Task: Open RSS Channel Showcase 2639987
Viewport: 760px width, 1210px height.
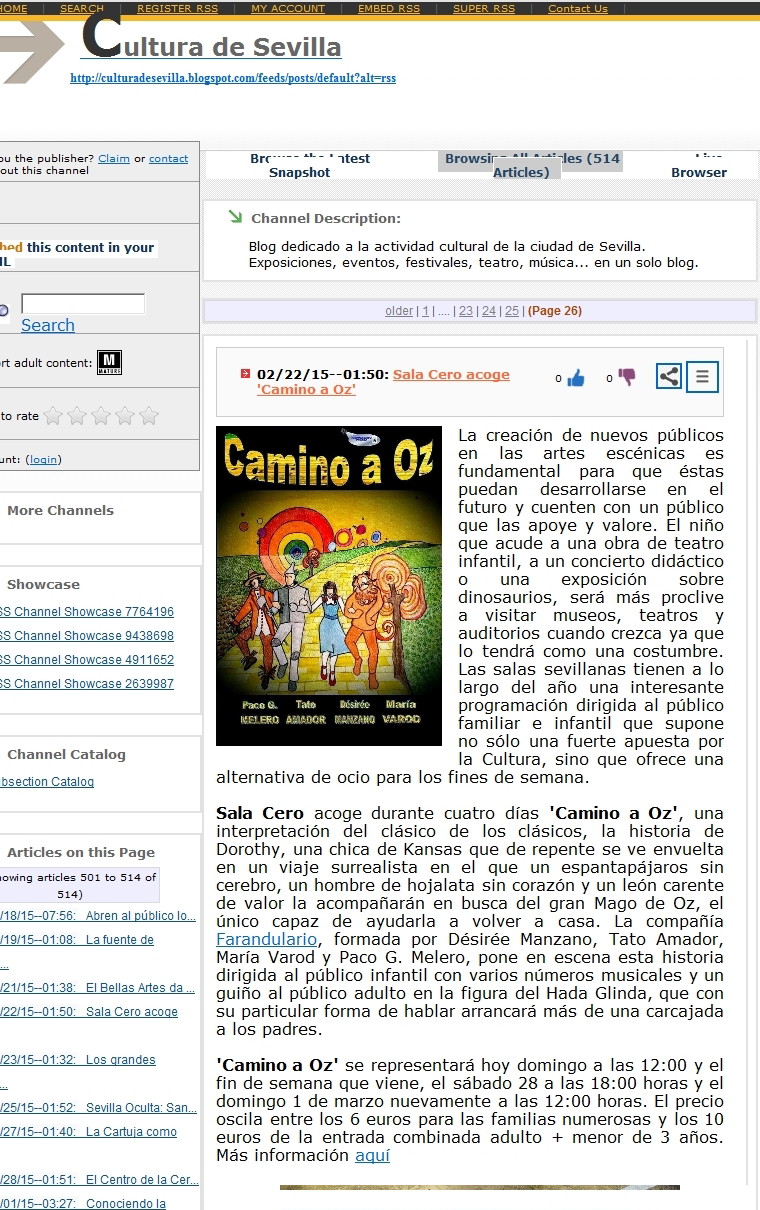Action: coord(87,684)
